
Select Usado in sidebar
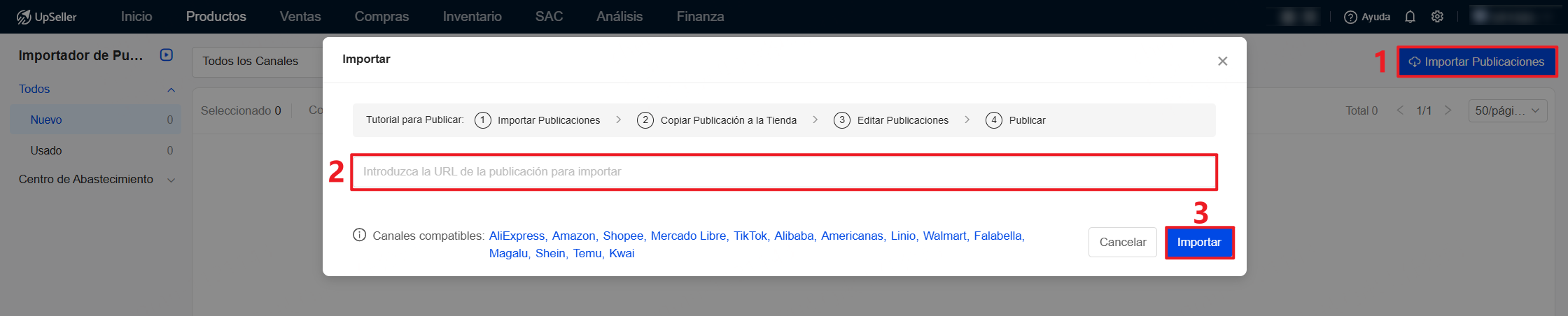click(x=95, y=150)
